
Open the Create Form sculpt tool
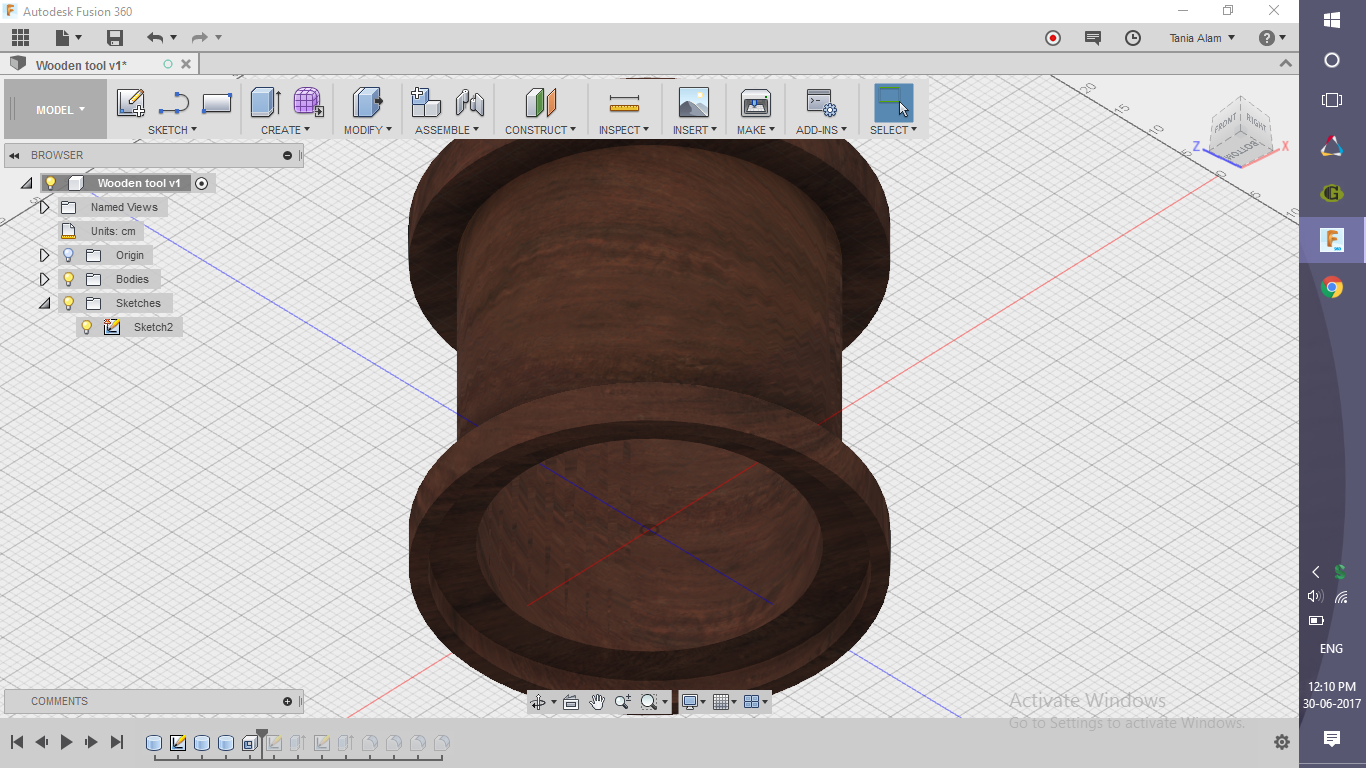308,103
